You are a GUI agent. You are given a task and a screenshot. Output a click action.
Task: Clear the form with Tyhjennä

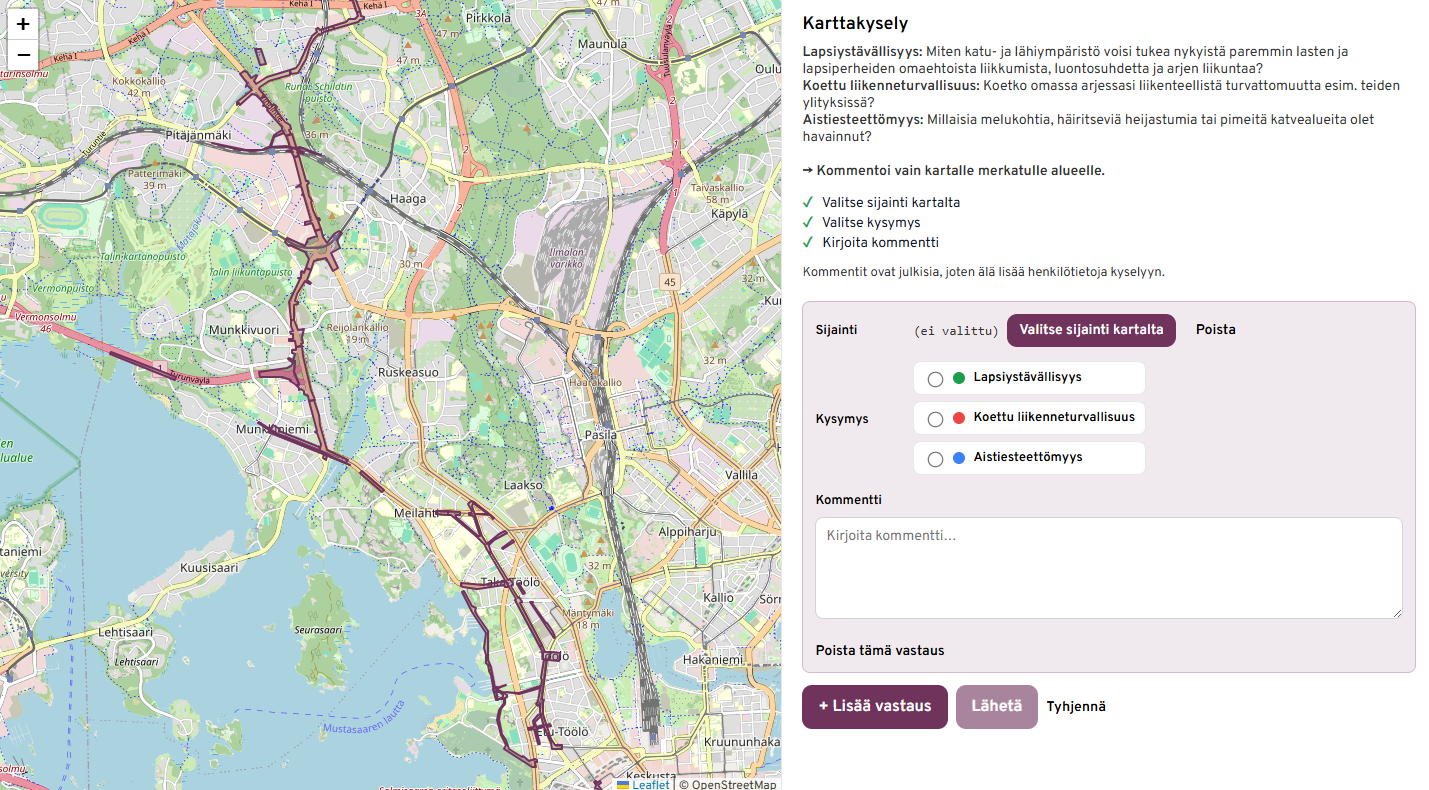(x=1076, y=707)
